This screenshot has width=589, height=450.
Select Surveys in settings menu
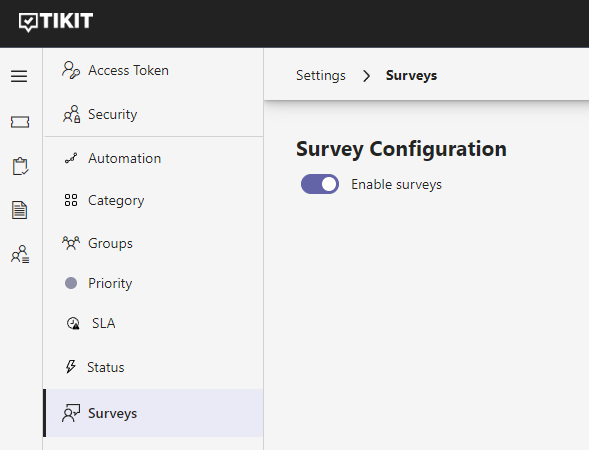pyautogui.click(x=153, y=413)
